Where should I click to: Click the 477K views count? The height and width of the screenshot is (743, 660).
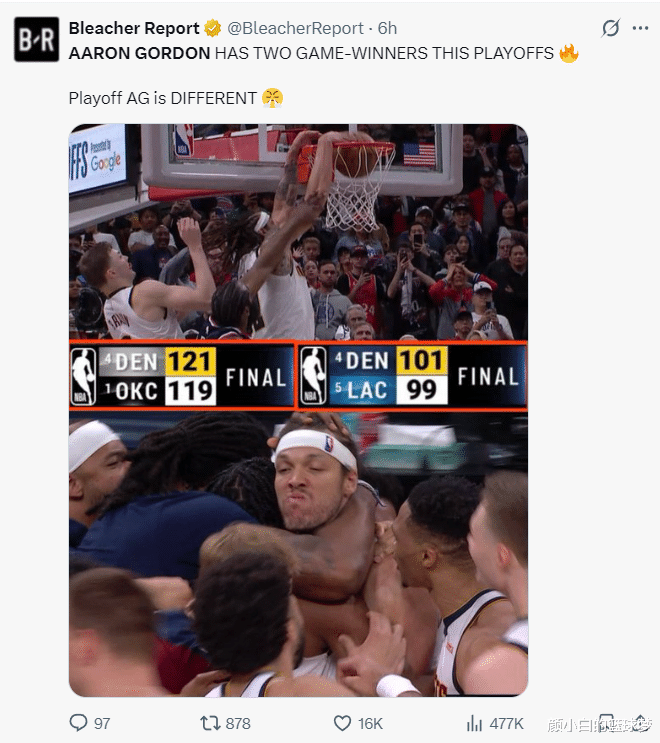(x=506, y=724)
